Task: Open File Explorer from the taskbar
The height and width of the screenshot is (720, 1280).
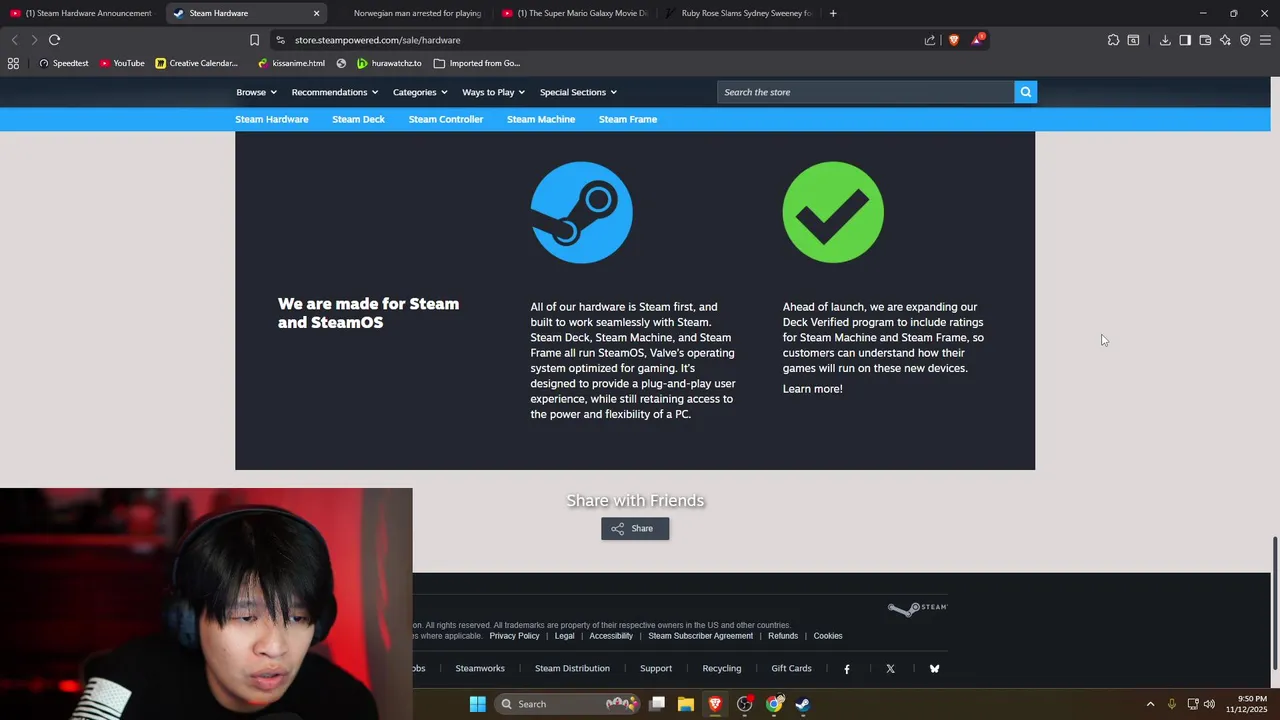Action: pos(686,704)
